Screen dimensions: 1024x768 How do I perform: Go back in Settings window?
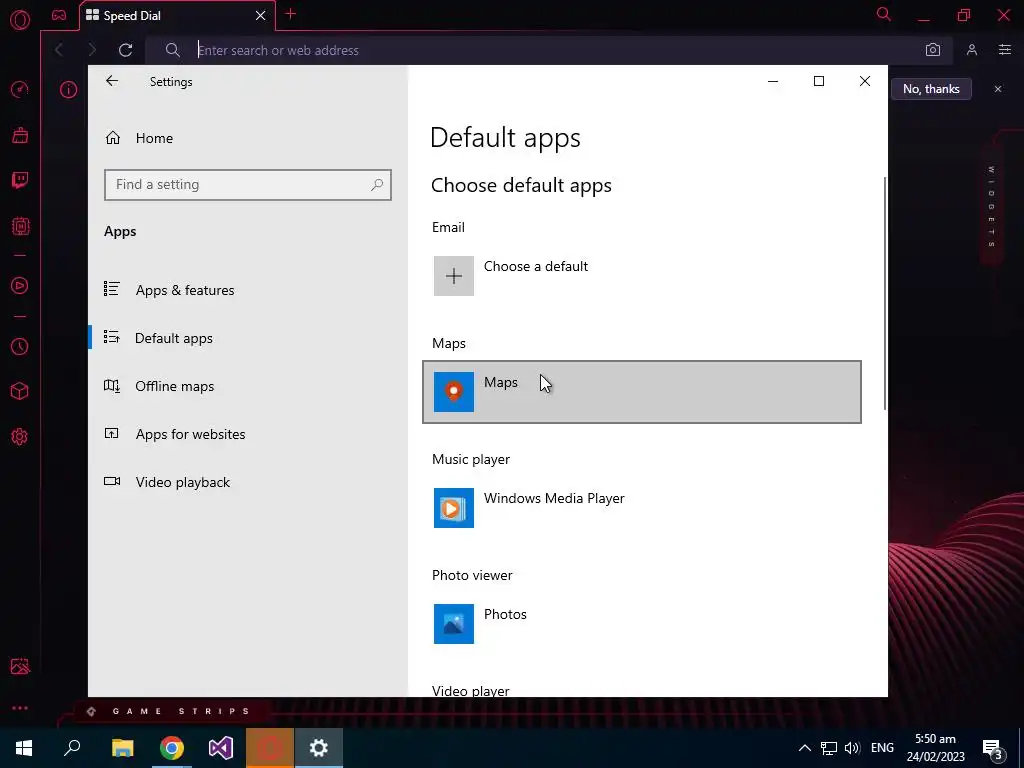pos(112,81)
